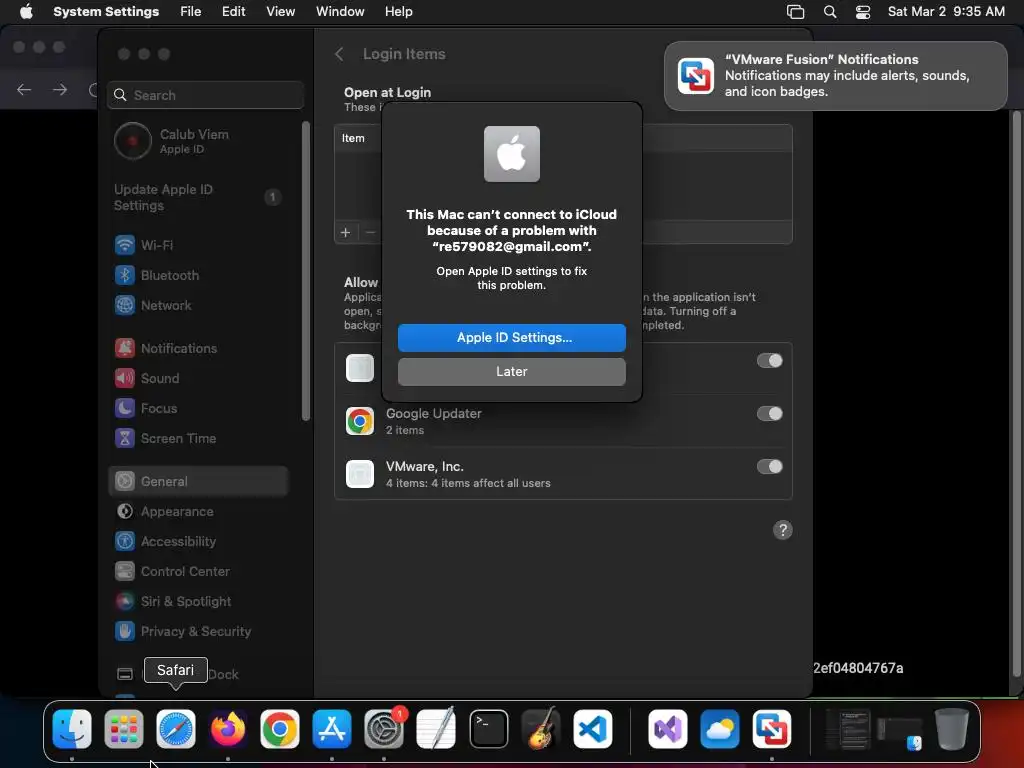Open Google Chrome from the Dock

[x=280, y=729]
